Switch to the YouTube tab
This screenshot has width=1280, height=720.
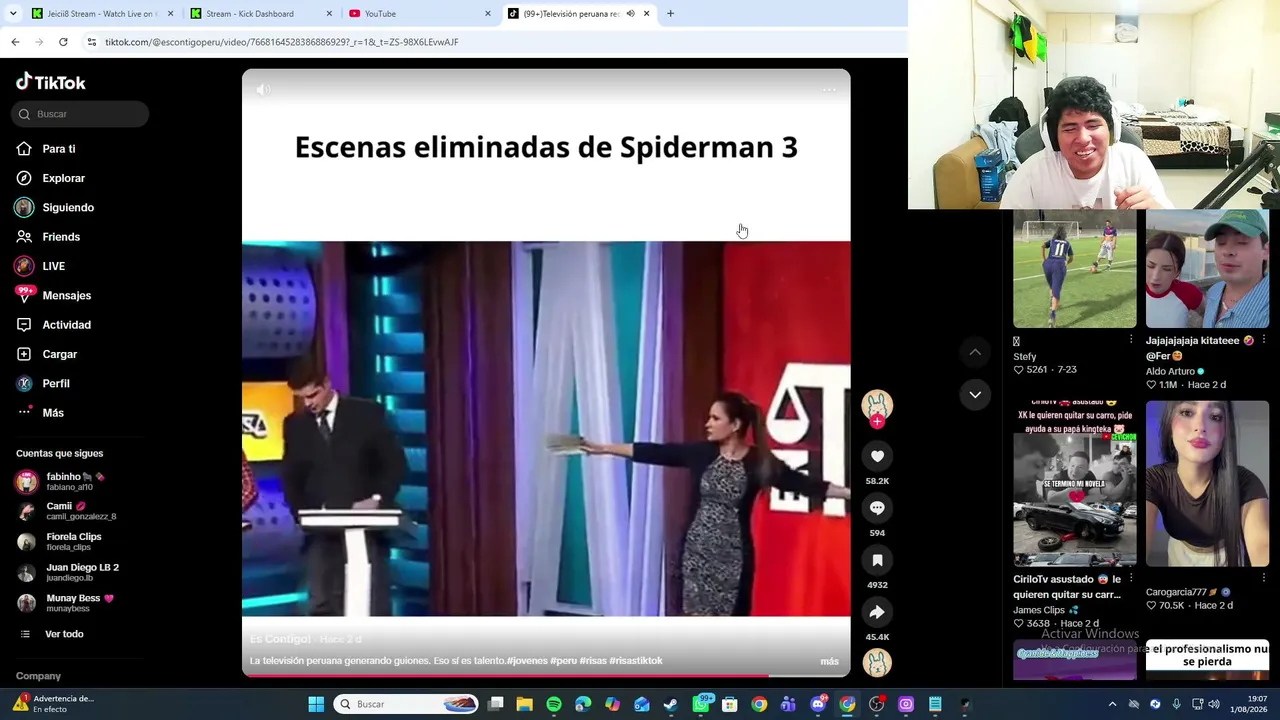[419, 13]
